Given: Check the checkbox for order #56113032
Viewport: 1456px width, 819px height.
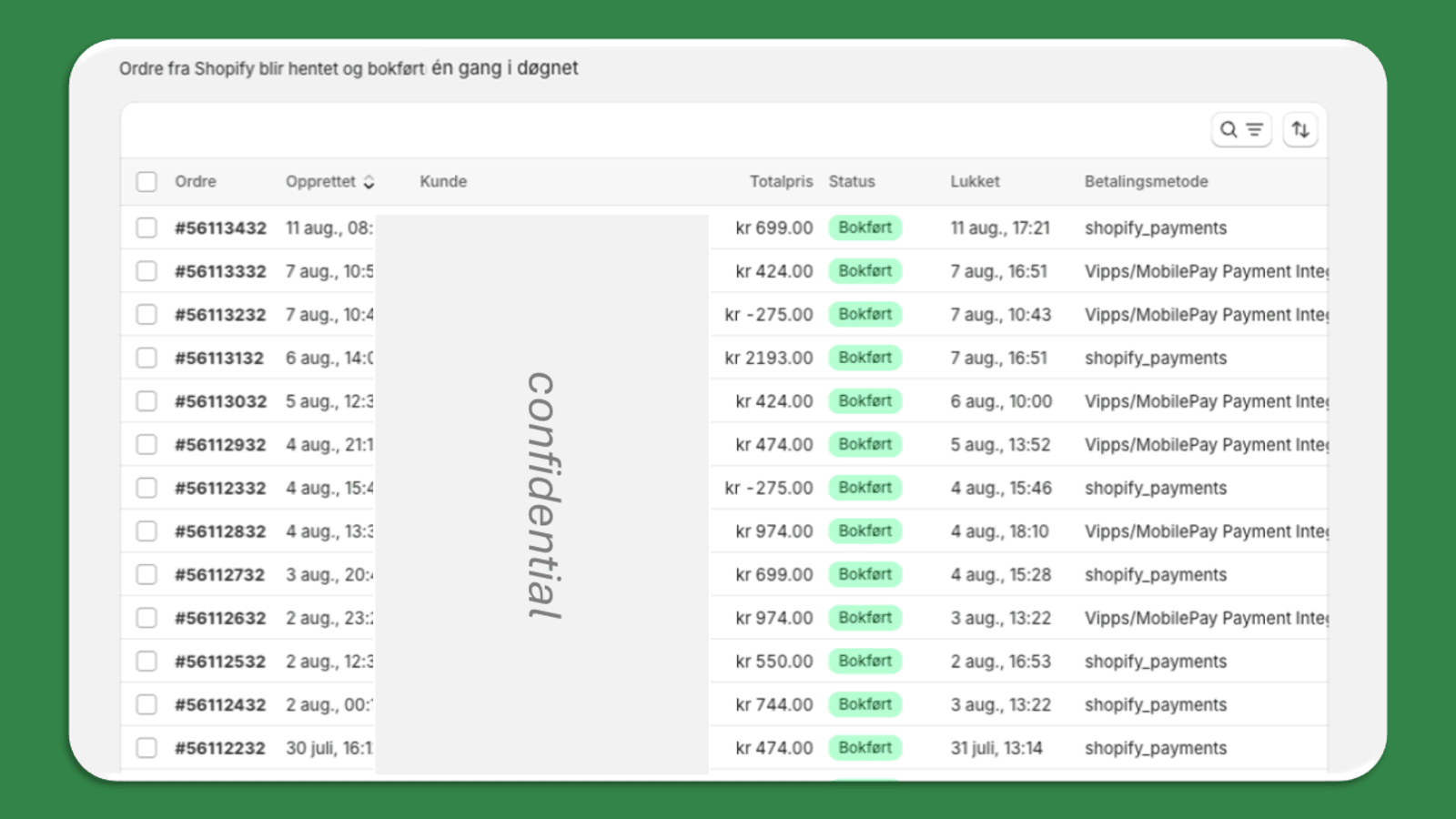Looking at the screenshot, I should tap(147, 400).
